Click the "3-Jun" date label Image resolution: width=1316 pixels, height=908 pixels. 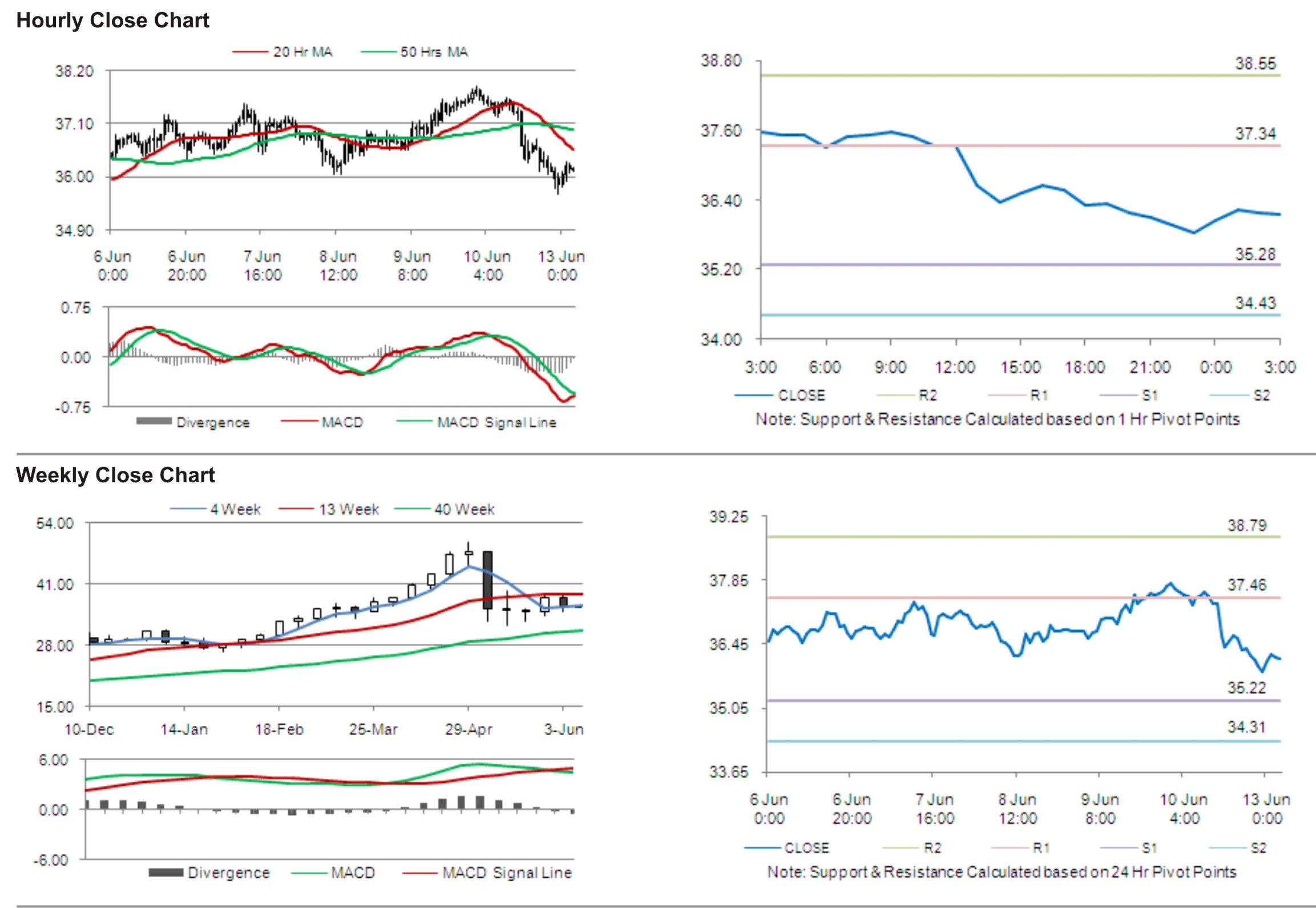coord(563,729)
